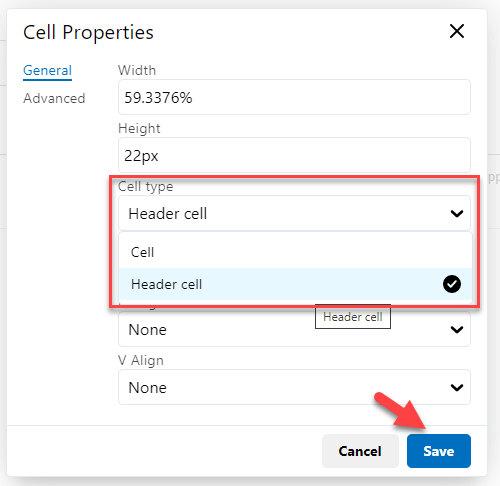Select the highlighted Header cell list option

tap(295, 284)
